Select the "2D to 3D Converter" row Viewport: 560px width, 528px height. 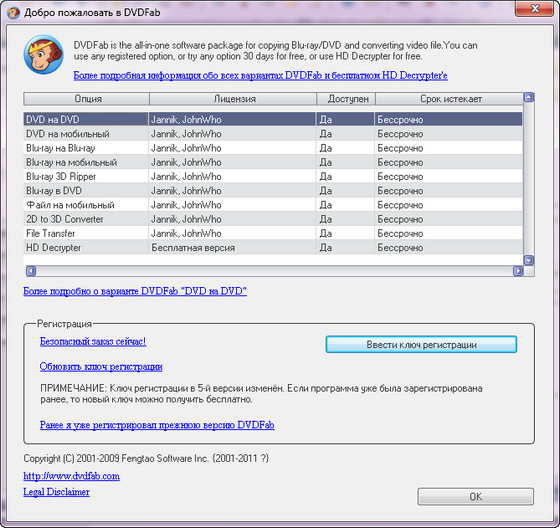273,219
